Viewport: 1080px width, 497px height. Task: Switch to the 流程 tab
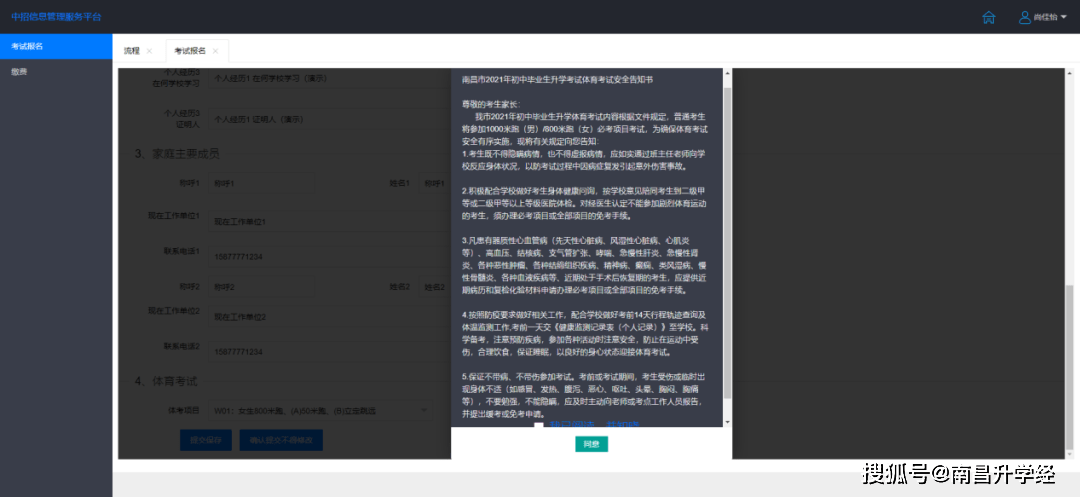132,51
